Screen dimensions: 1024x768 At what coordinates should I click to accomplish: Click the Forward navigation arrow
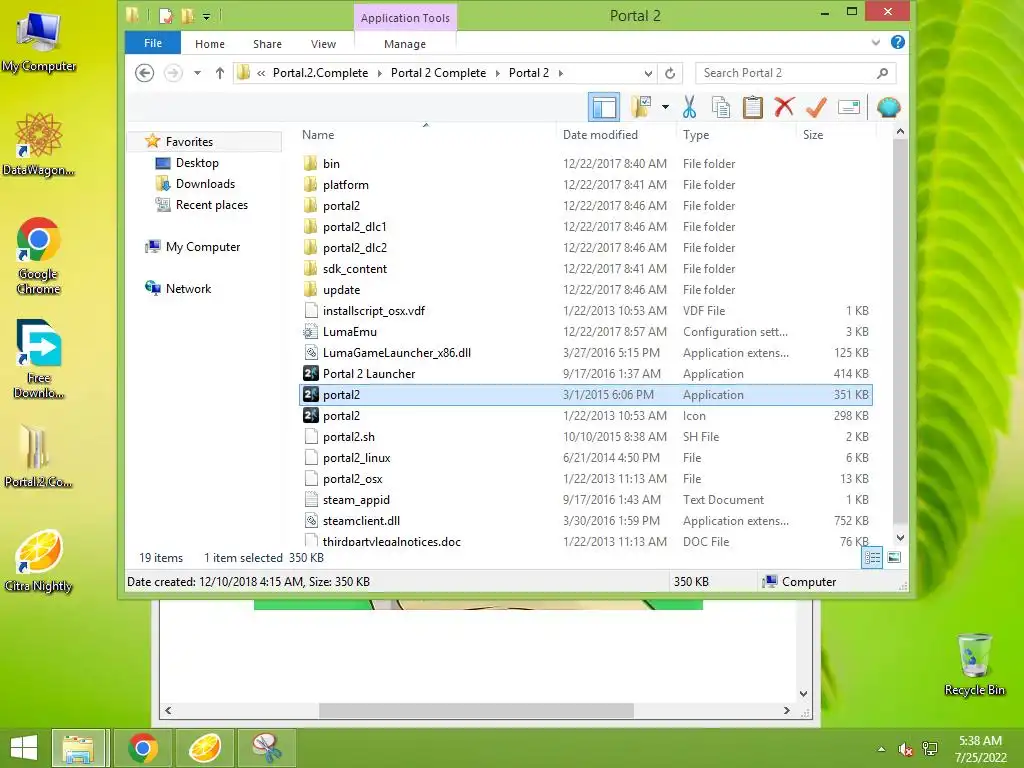coord(173,73)
